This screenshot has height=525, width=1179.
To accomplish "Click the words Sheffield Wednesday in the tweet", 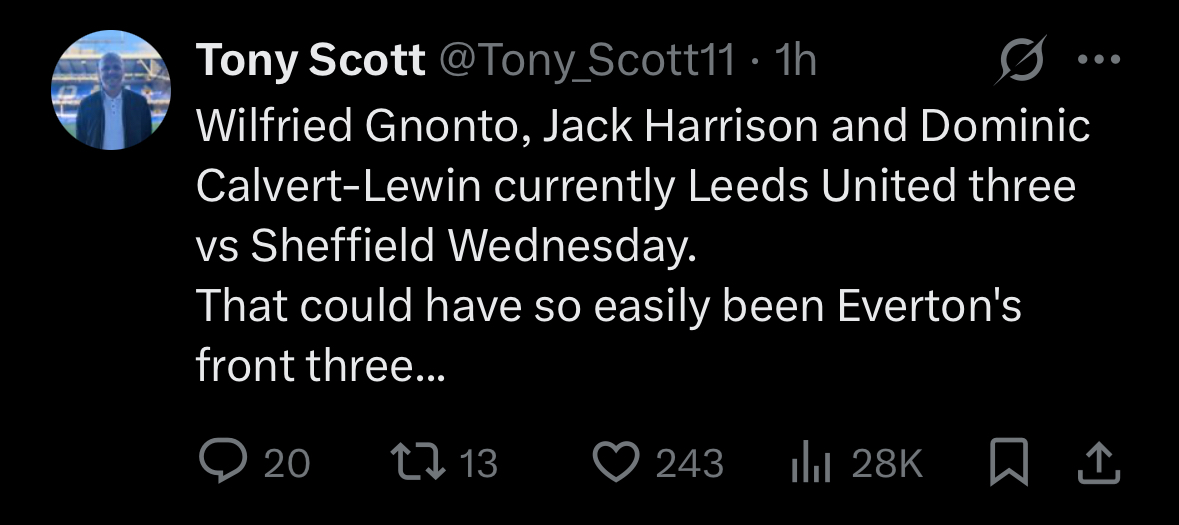I will [x=471, y=246].
